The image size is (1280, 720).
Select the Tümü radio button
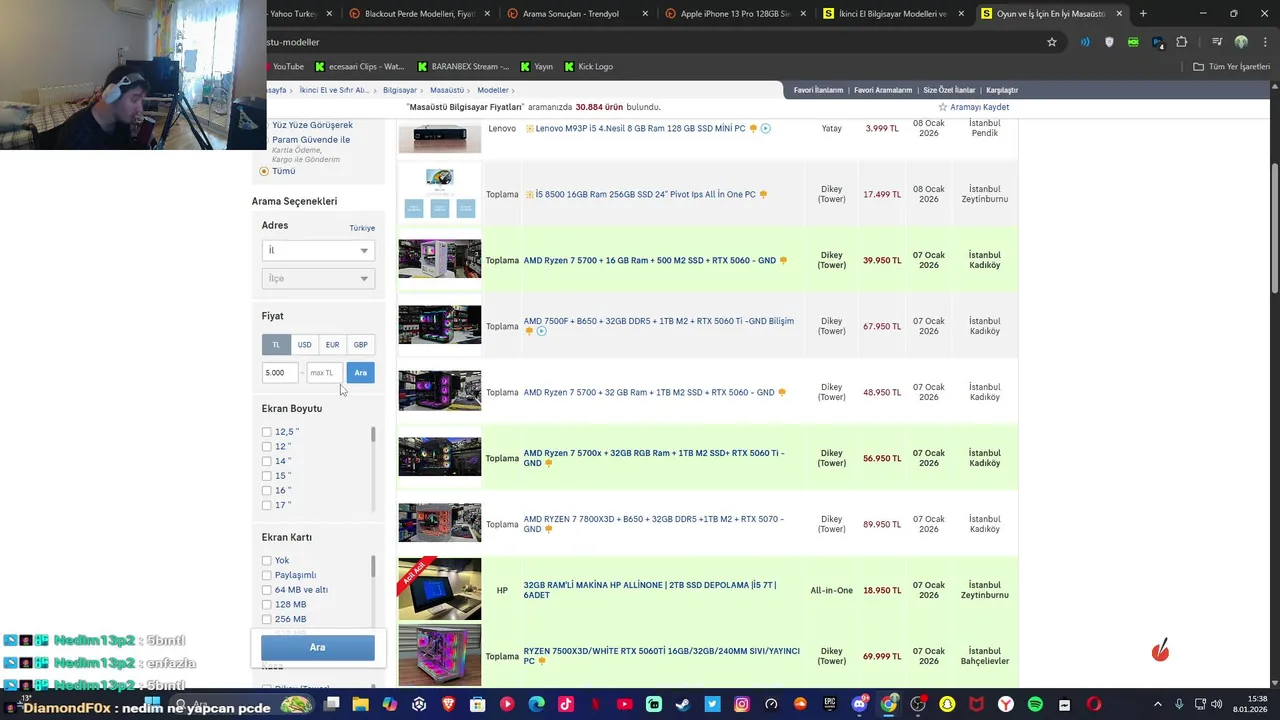(264, 171)
